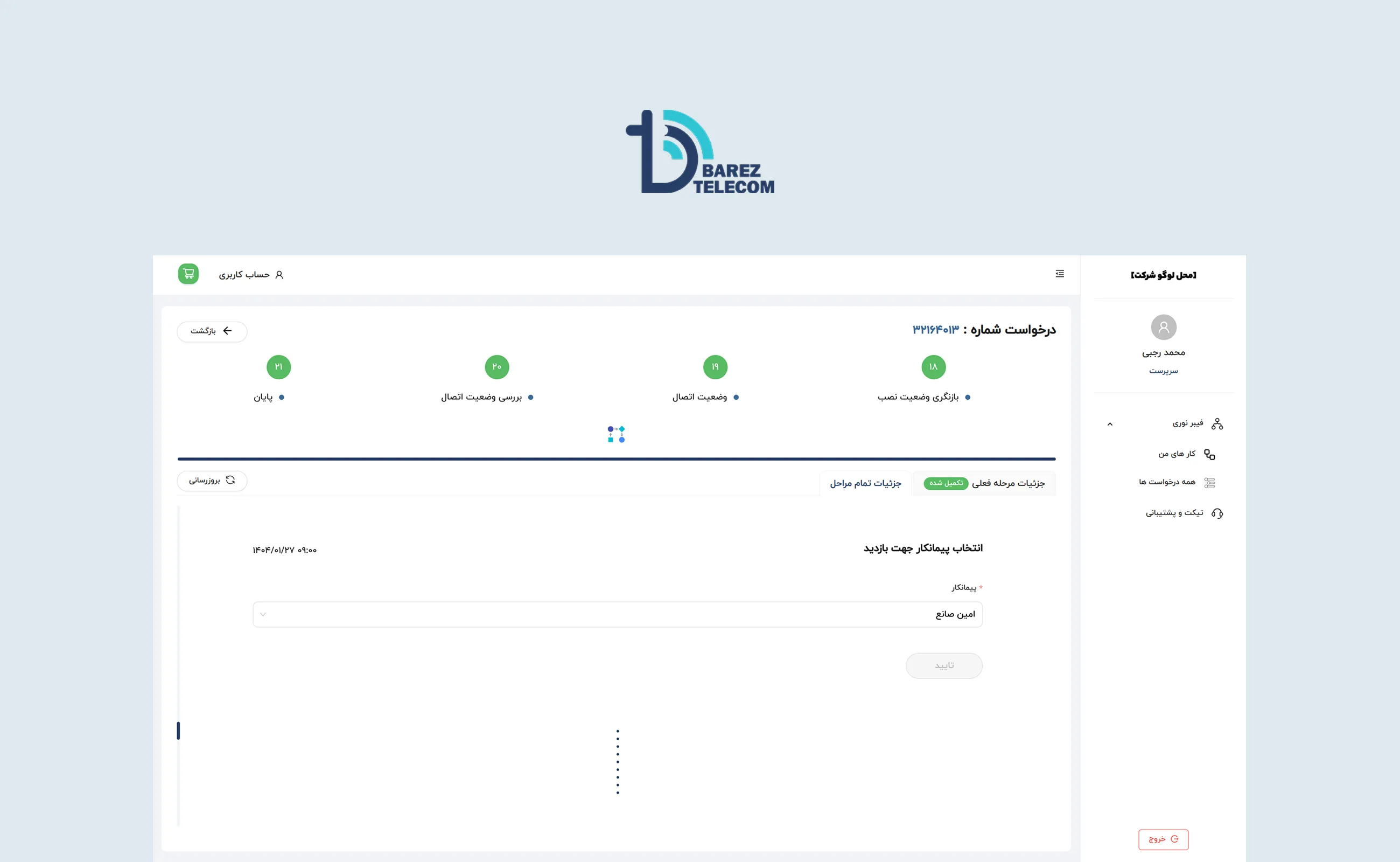The image size is (1400, 862).
Task: Click step 19 circle وضعیت اتصال
Action: point(715,366)
